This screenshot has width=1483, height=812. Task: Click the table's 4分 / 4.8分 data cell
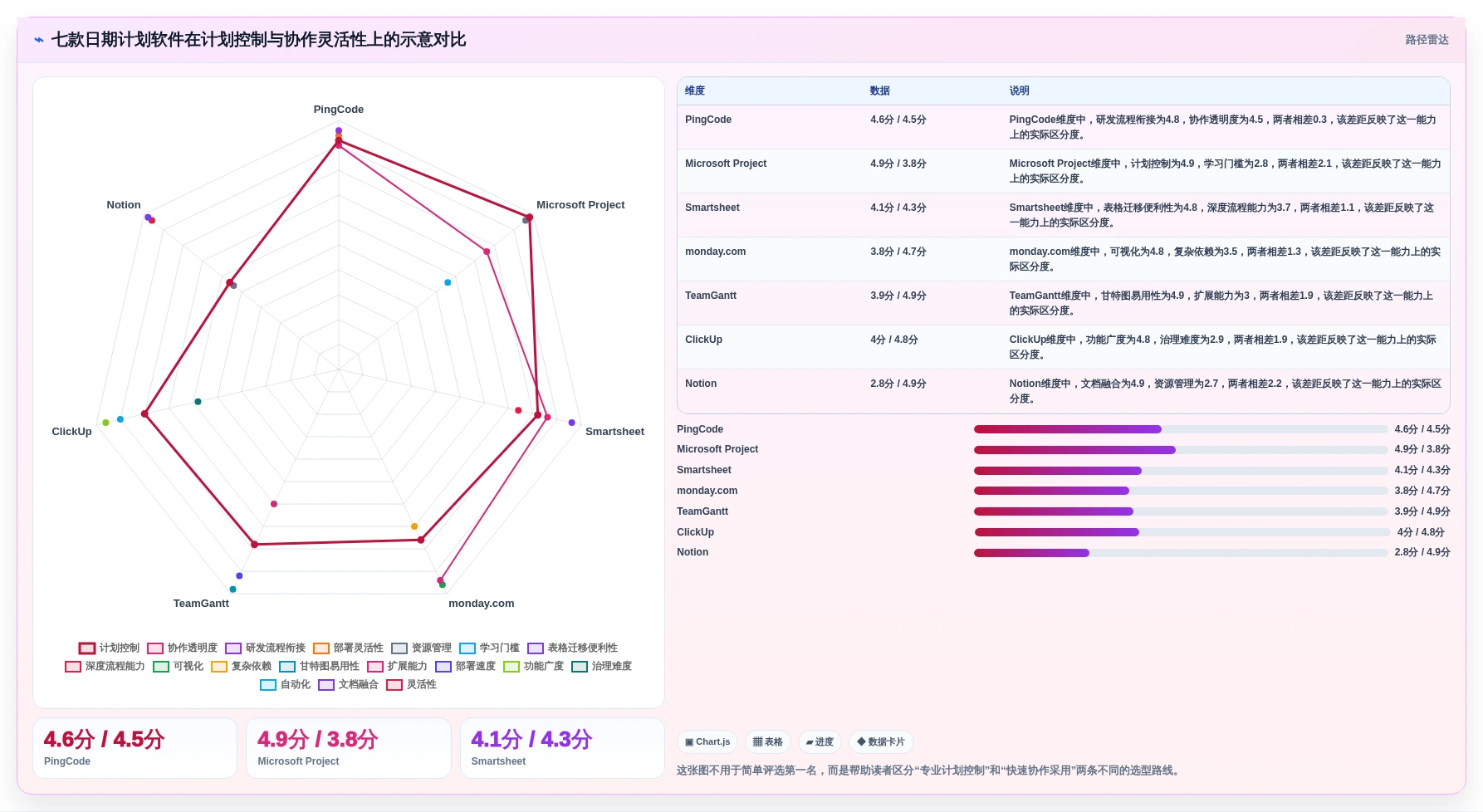[894, 340]
